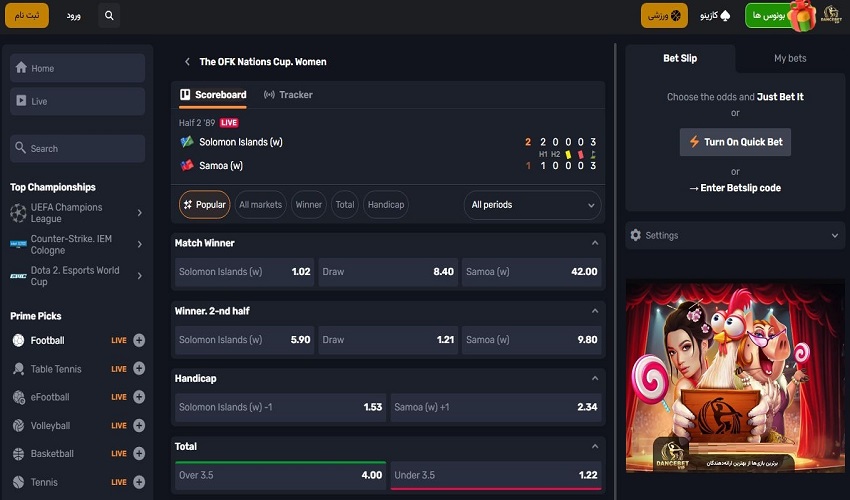The image size is (850, 500).
Task: Click the Volleyball sport icon
Action: [18, 425]
